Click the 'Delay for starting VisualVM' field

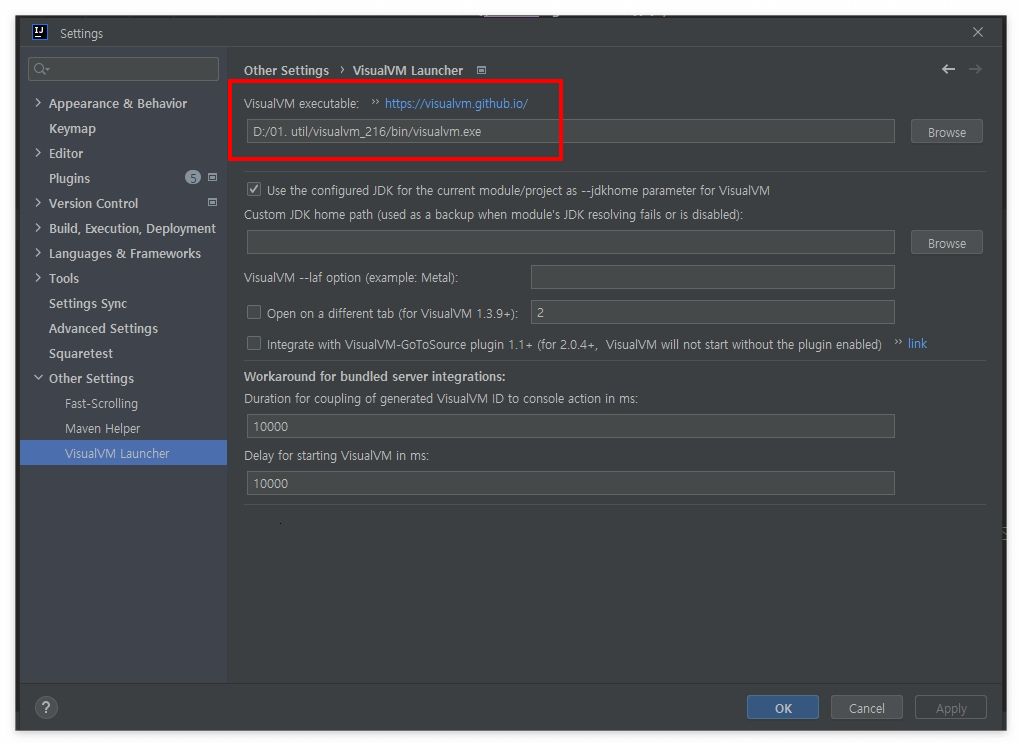pos(570,483)
